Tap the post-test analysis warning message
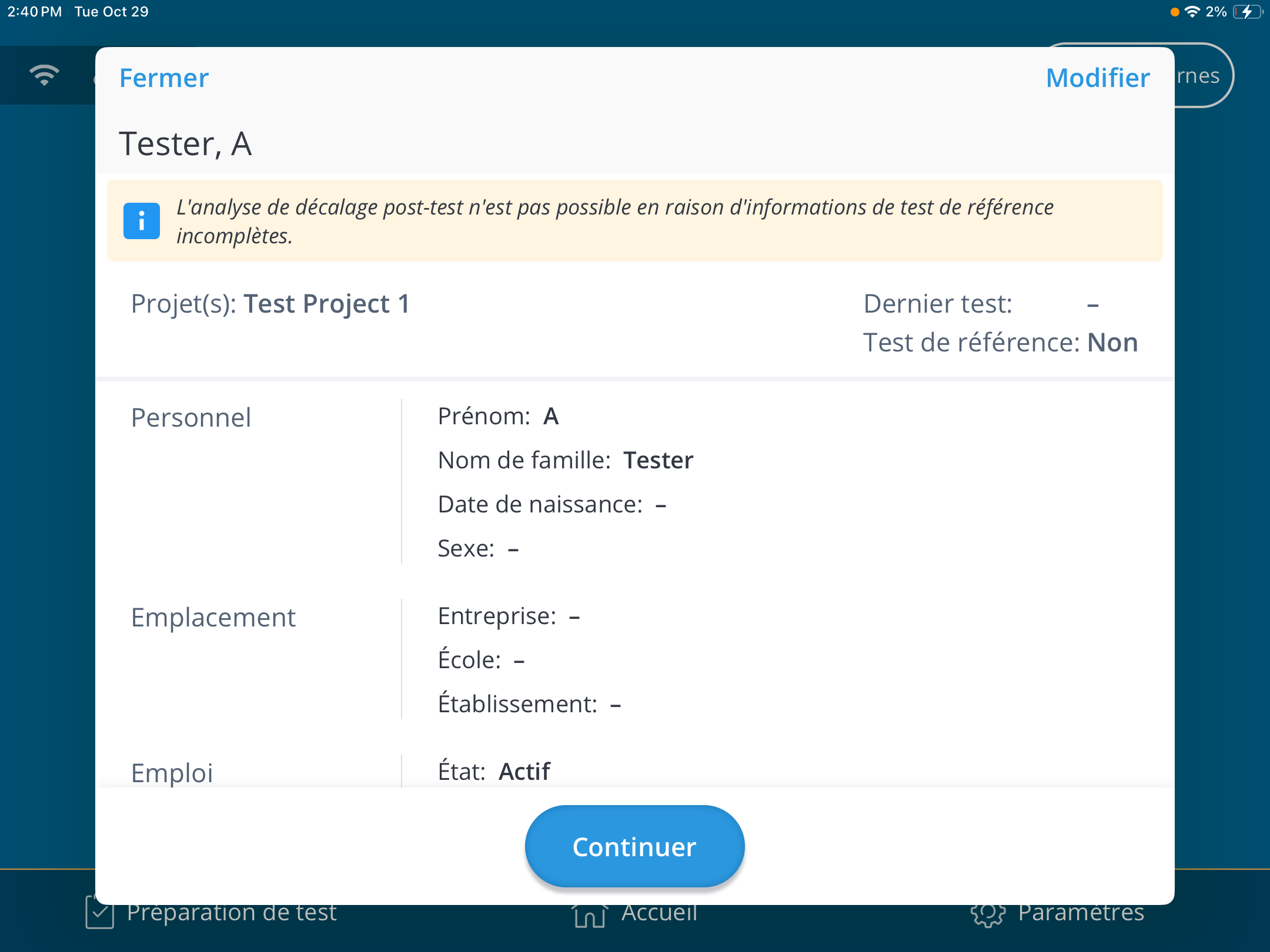 [x=615, y=221]
